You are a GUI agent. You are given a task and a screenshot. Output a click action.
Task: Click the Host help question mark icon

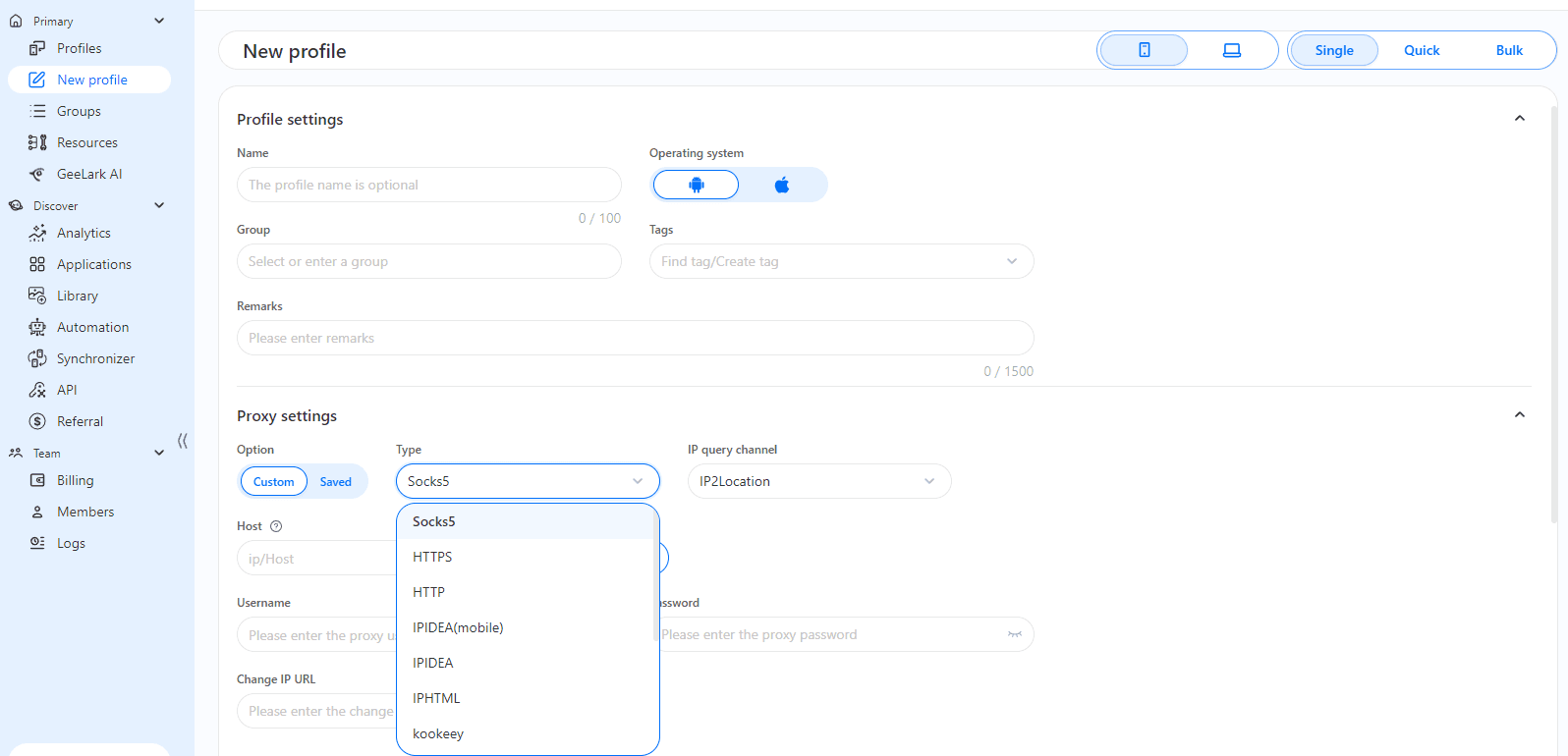(x=276, y=526)
